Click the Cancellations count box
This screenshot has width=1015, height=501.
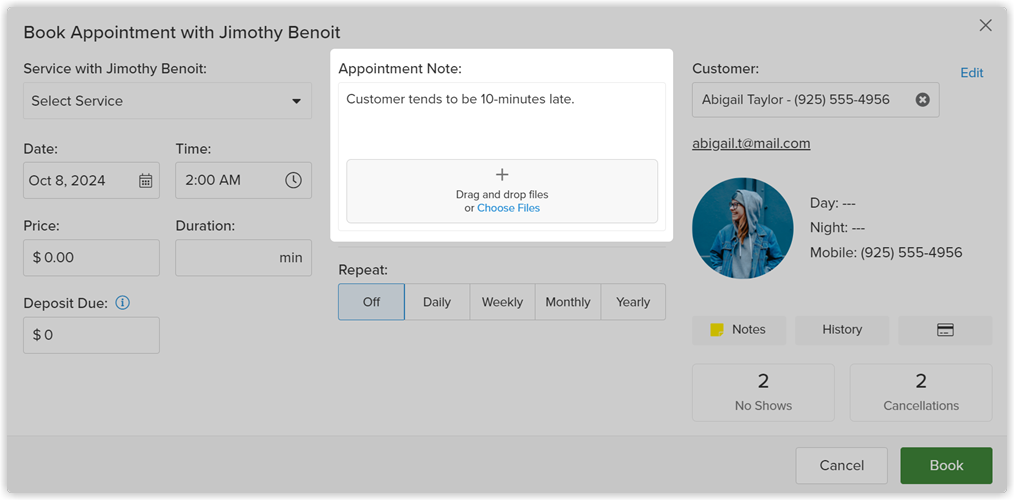pyautogui.click(x=921, y=392)
